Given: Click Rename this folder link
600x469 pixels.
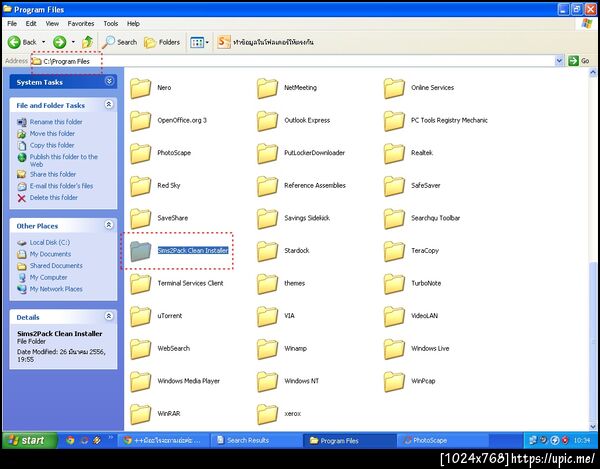Looking at the screenshot, I should click(x=56, y=122).
